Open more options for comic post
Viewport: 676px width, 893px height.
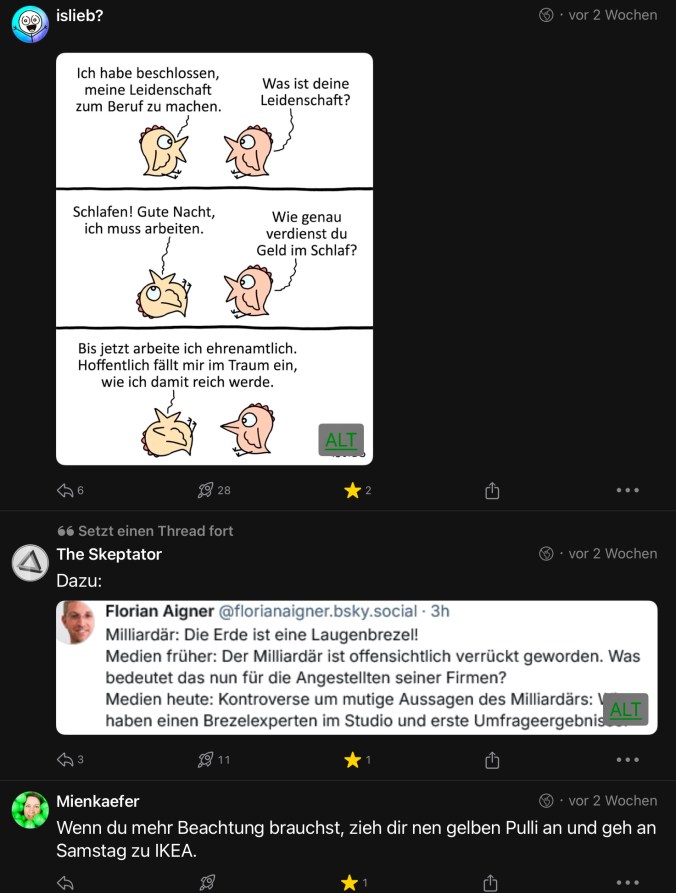(x=627, y=490)
